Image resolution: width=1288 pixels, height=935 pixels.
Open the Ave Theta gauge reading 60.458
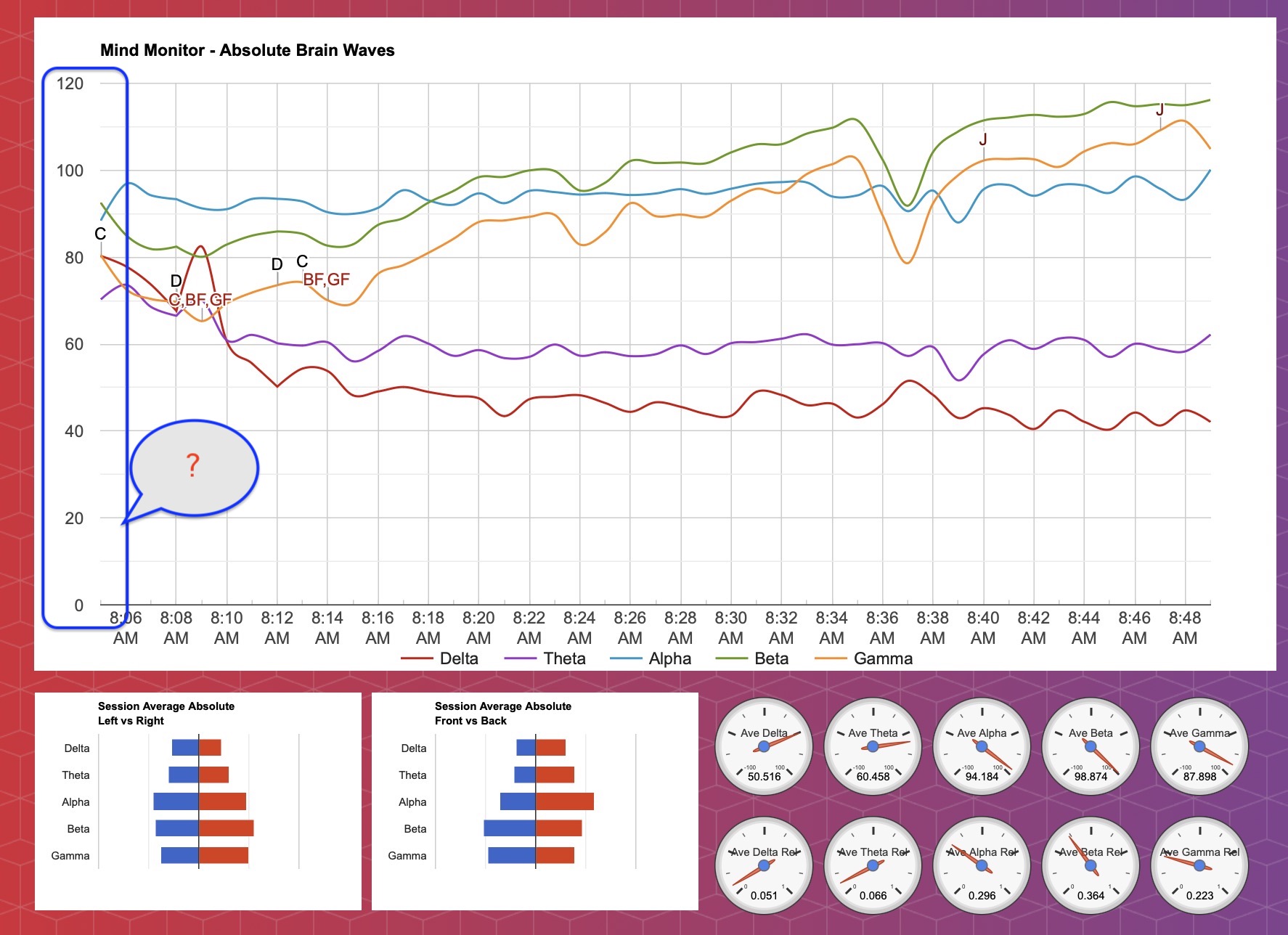pos(873,747)
